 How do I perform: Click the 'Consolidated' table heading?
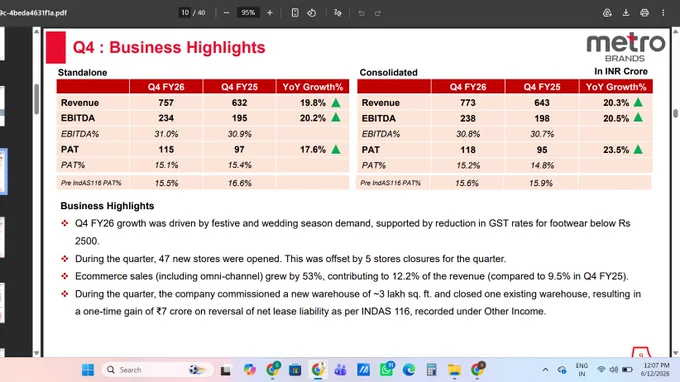389,72
